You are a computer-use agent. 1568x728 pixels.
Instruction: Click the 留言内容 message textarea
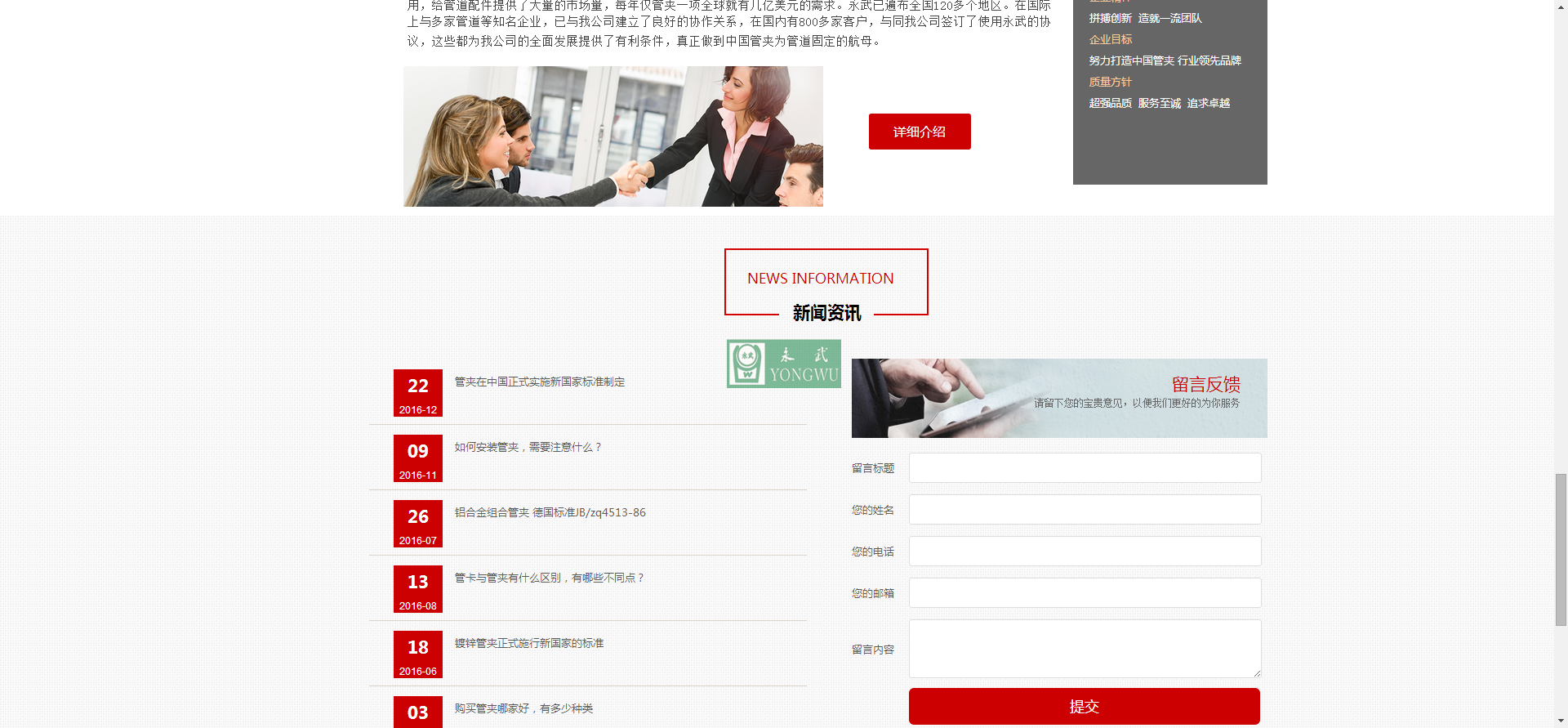(1085, 649)
